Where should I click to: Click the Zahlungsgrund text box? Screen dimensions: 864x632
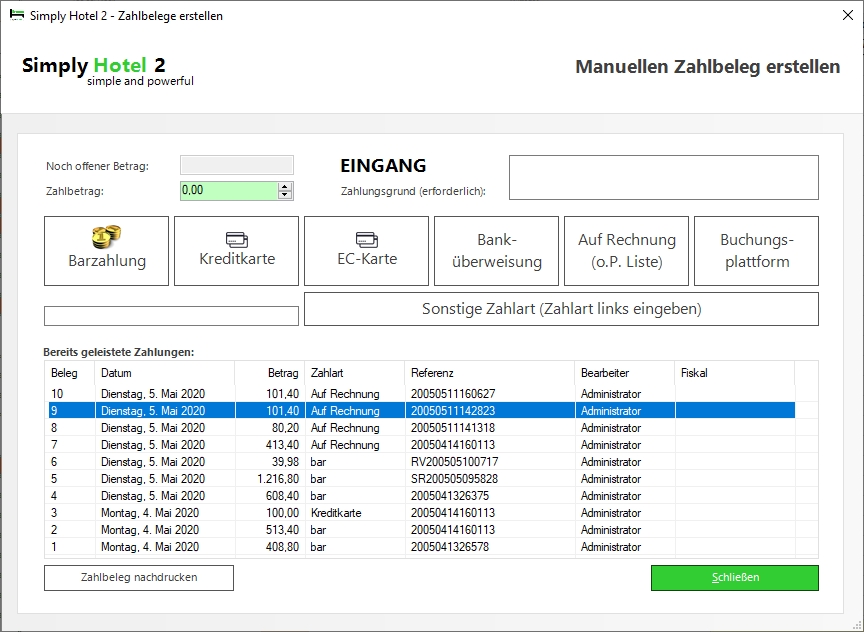tap(664, 177)
